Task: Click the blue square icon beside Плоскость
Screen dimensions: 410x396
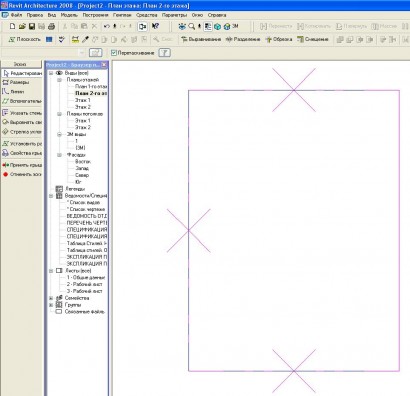Action: tap(49, 39)
